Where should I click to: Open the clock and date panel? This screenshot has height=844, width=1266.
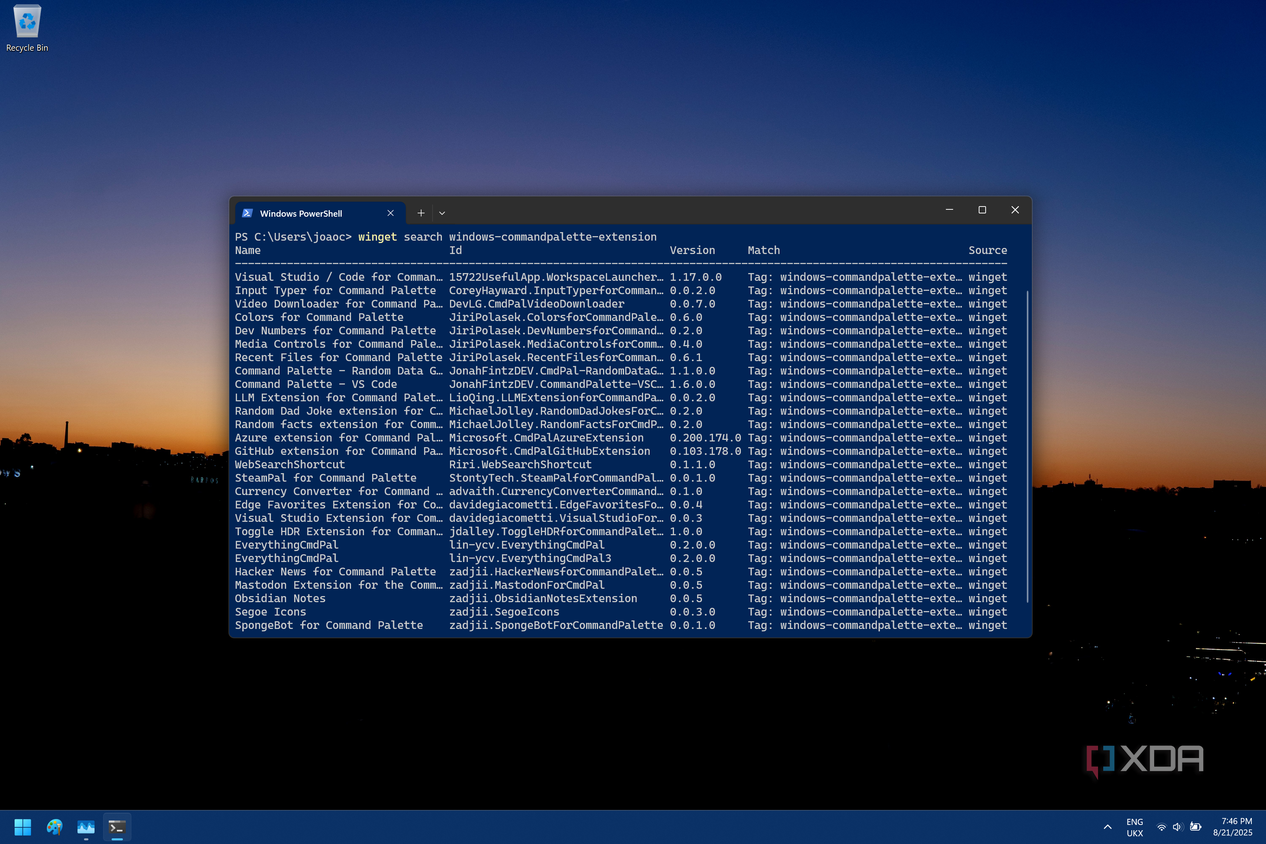(x=1233, y=827)
